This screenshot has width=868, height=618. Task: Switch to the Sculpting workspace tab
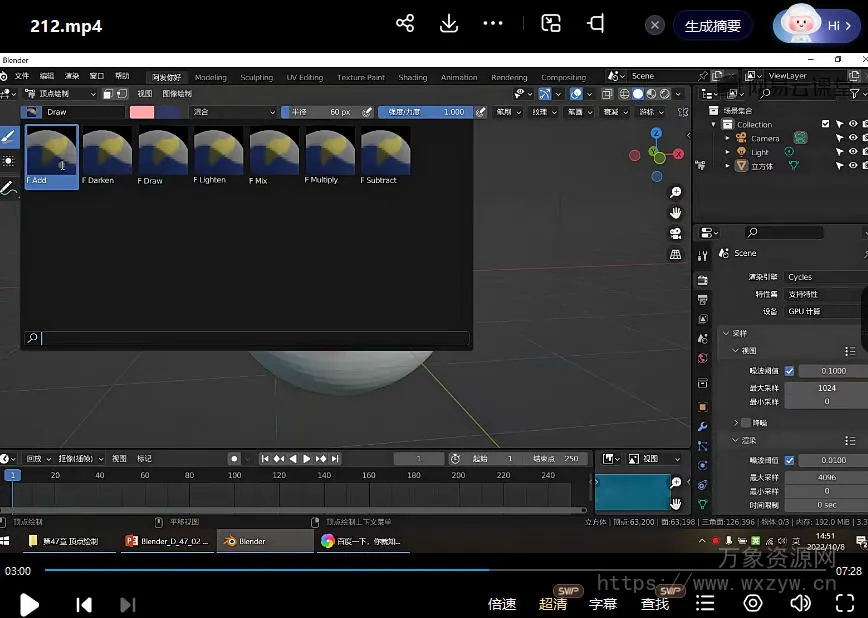(256, 77)
